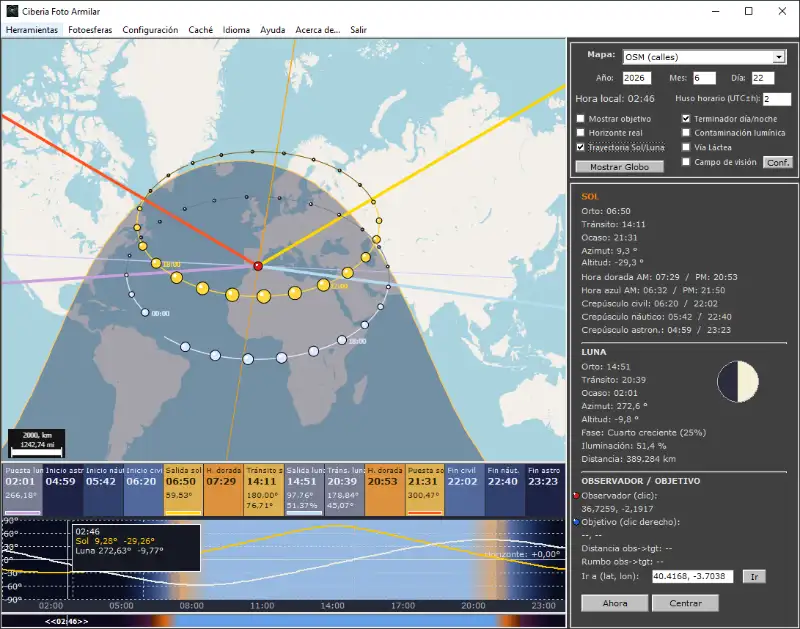Enable the Mostrar objetivo checkbox
Viewport: 800px width, 629px height.
[581, 119]
